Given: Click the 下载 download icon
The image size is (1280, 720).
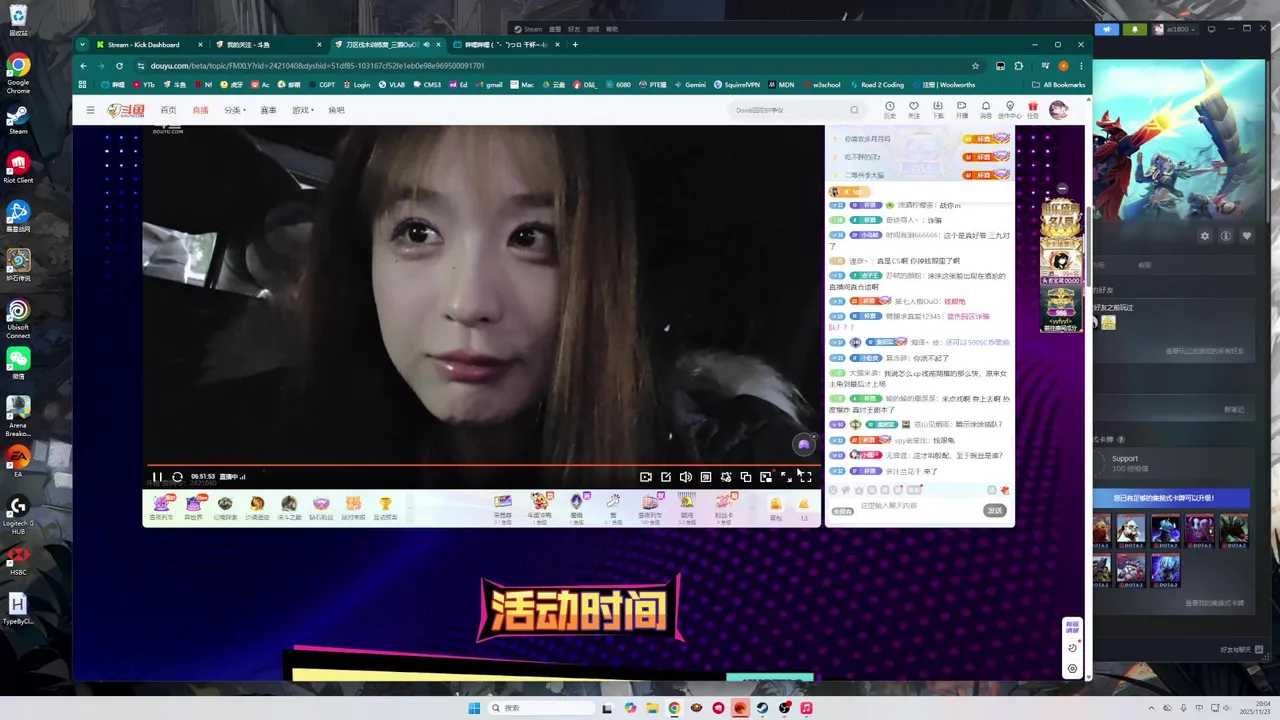Looking at the screenshot, I should [937, 109].
